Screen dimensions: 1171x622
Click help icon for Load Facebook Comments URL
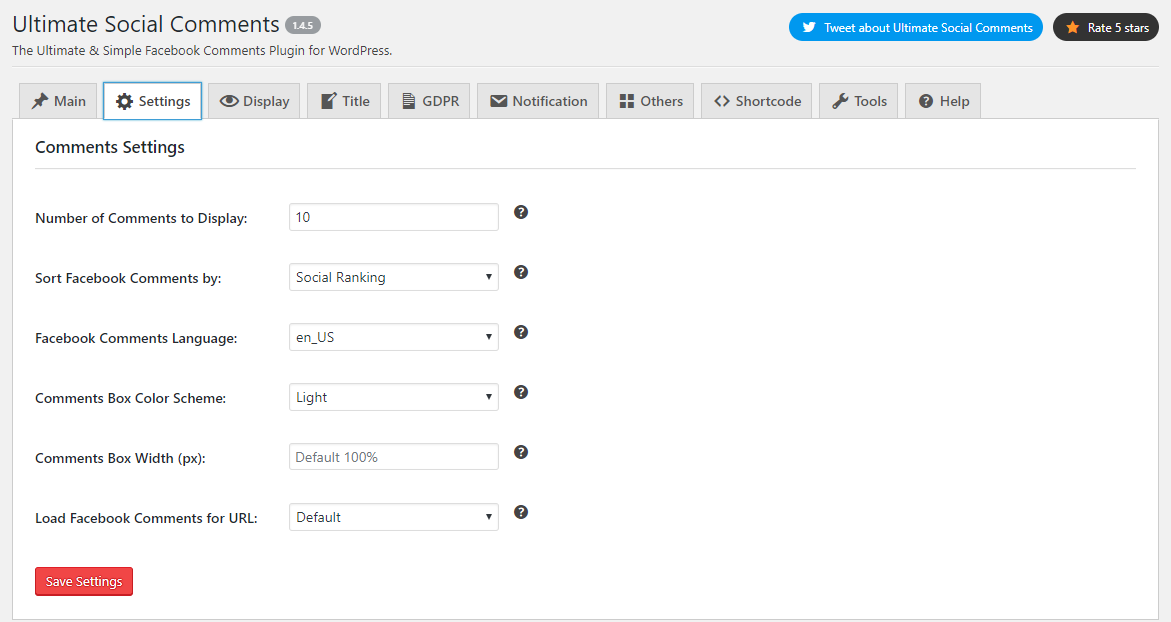coord(521,512)
